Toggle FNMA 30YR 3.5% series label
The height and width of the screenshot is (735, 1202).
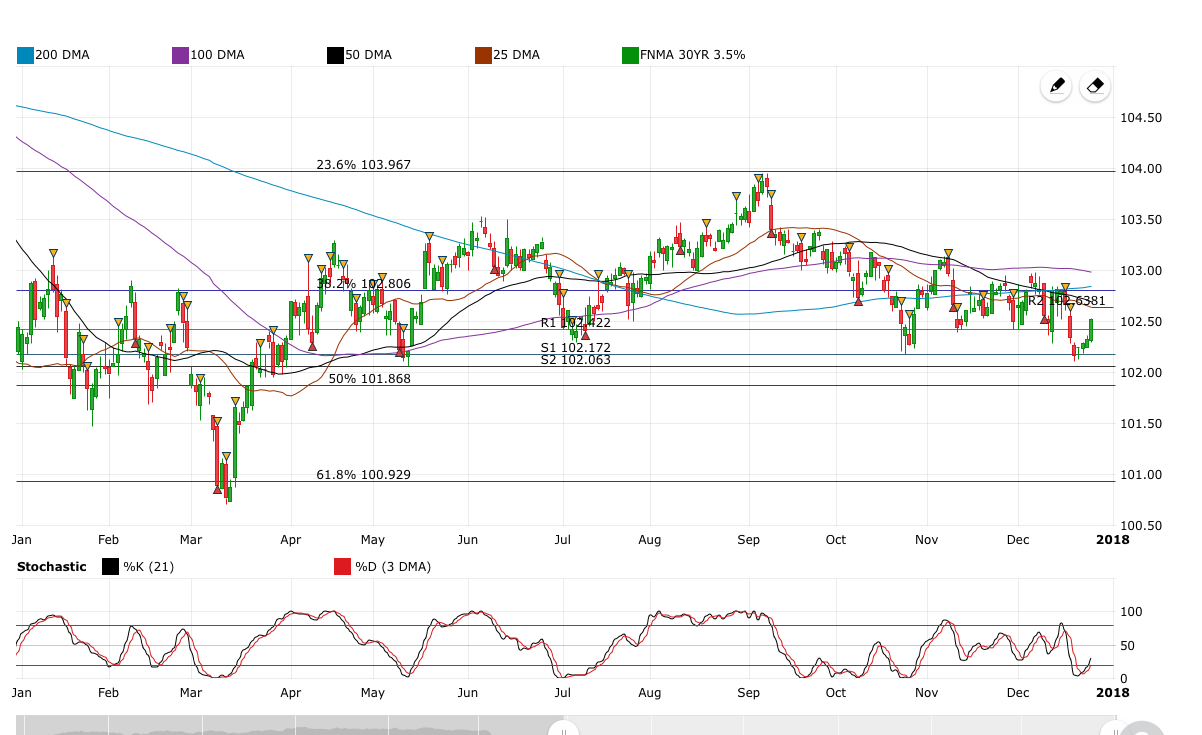pyautogui.click(x=692, y=55)
